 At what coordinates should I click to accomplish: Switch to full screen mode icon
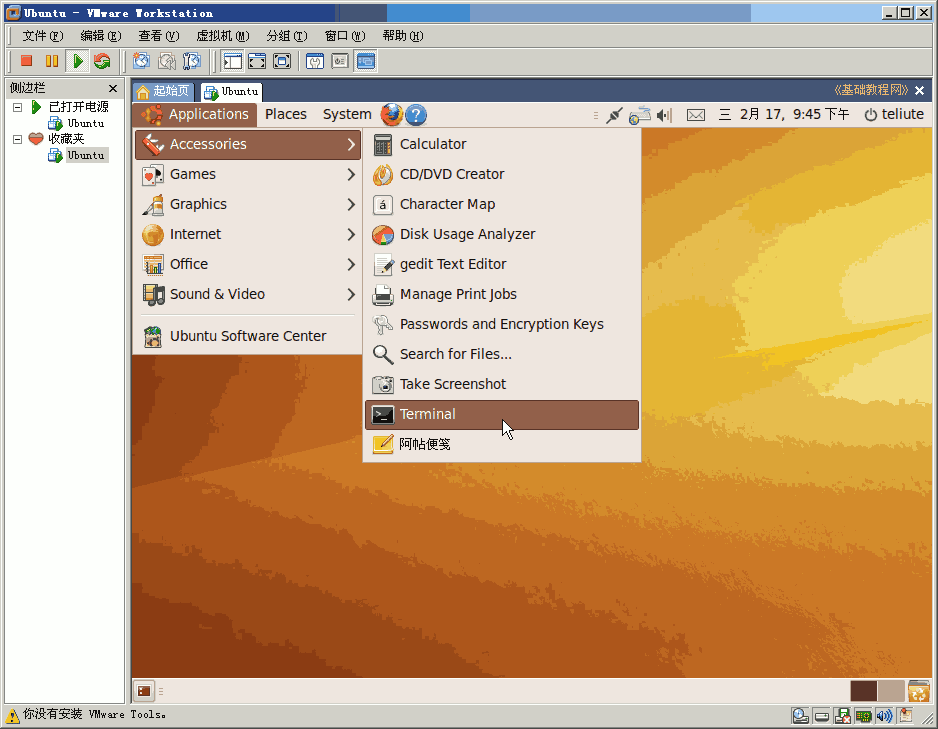click(257, 61)
